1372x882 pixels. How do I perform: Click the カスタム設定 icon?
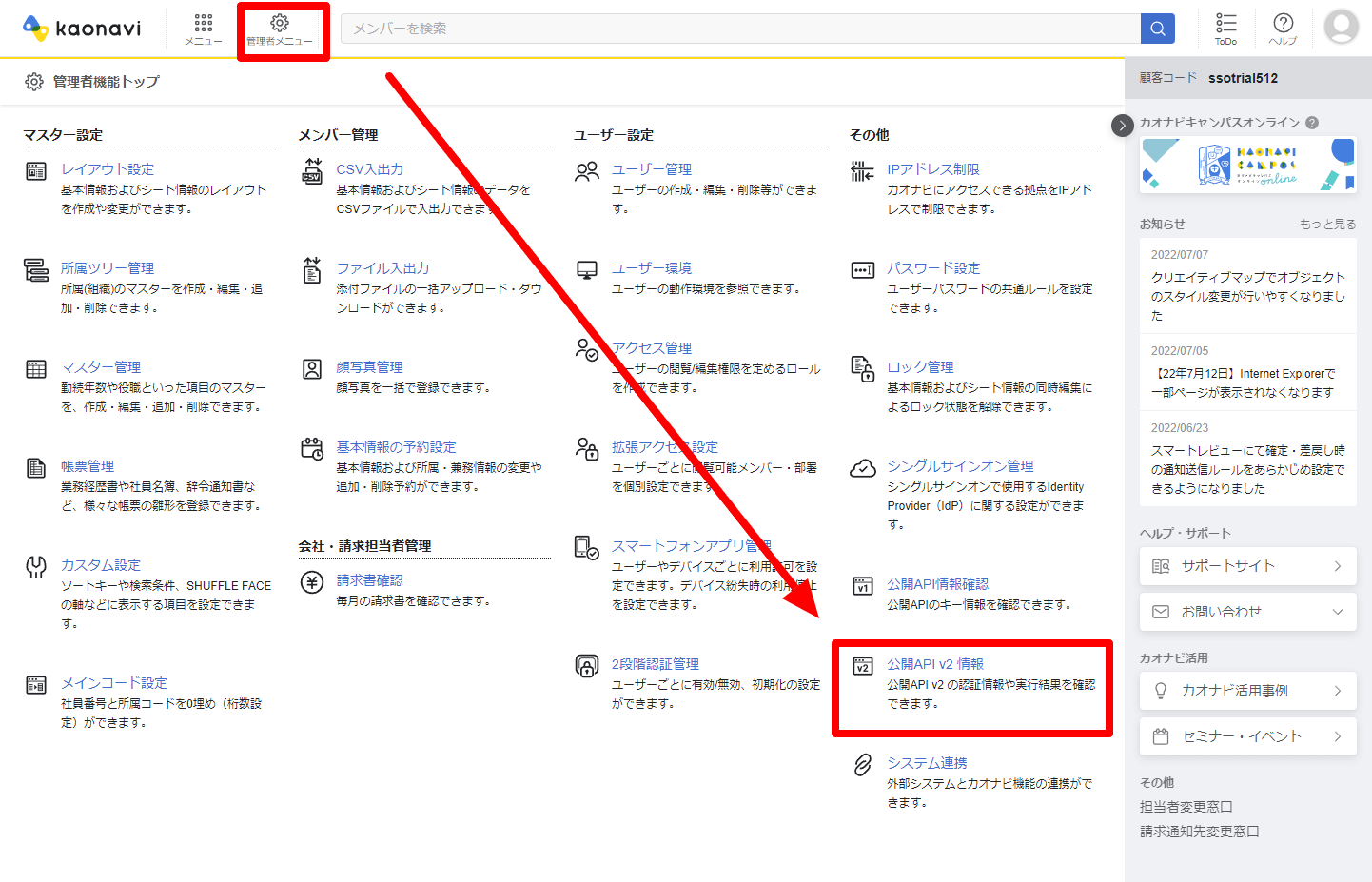click(x=36, y=567)
